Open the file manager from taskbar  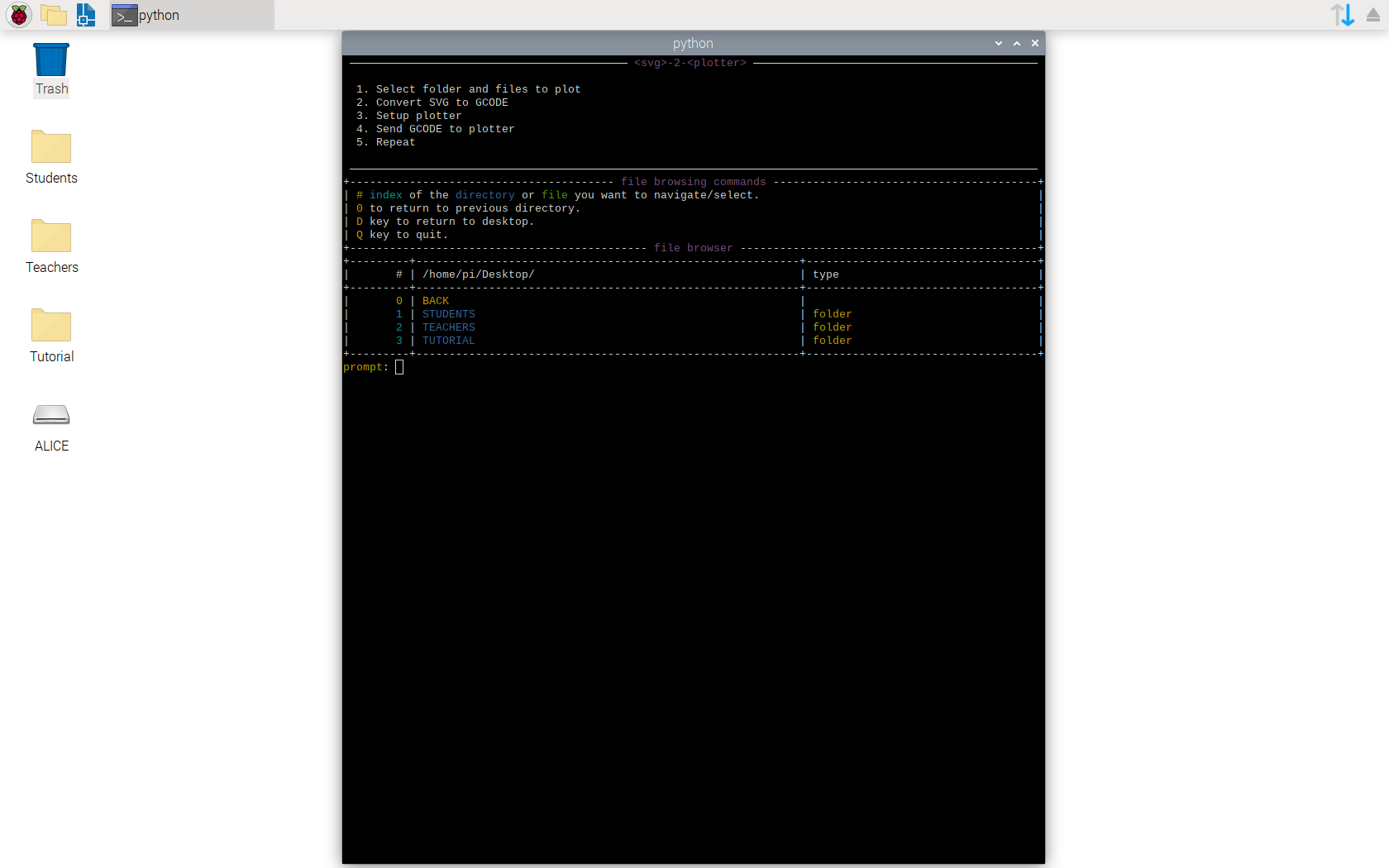tap(54, 15)
